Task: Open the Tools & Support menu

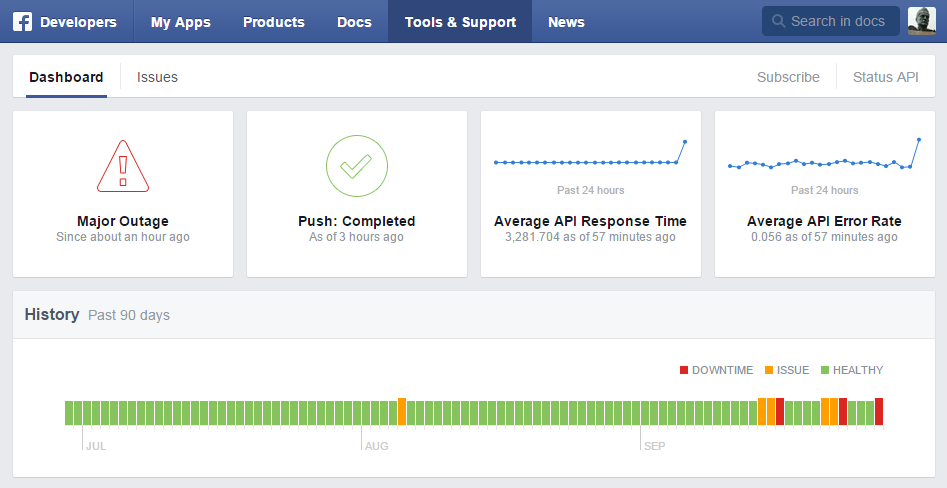Action: pos(460,22)
